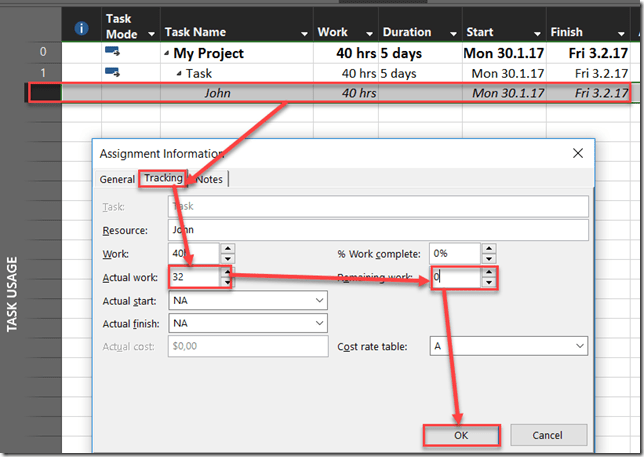
Task: Close the Assignment Information dialog
Action: coord(577,153)
